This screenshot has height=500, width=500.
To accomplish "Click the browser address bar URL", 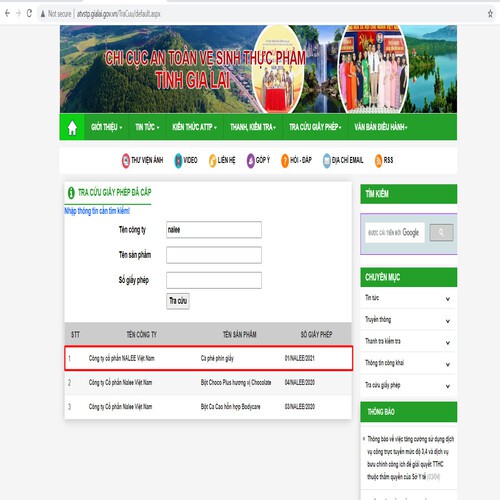I will click(x=119, y=14).
